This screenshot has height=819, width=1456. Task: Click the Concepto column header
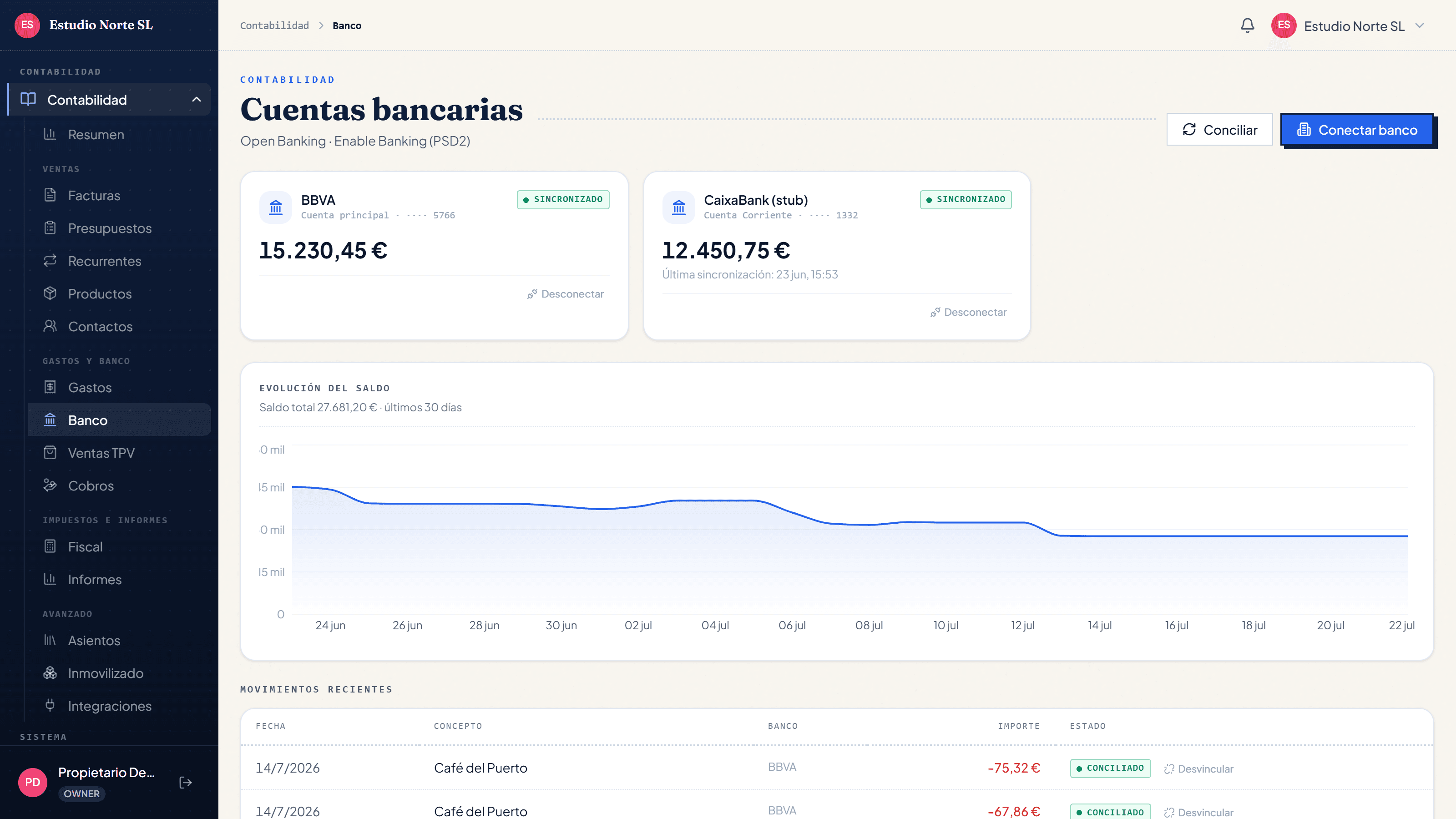coord(458,726)
